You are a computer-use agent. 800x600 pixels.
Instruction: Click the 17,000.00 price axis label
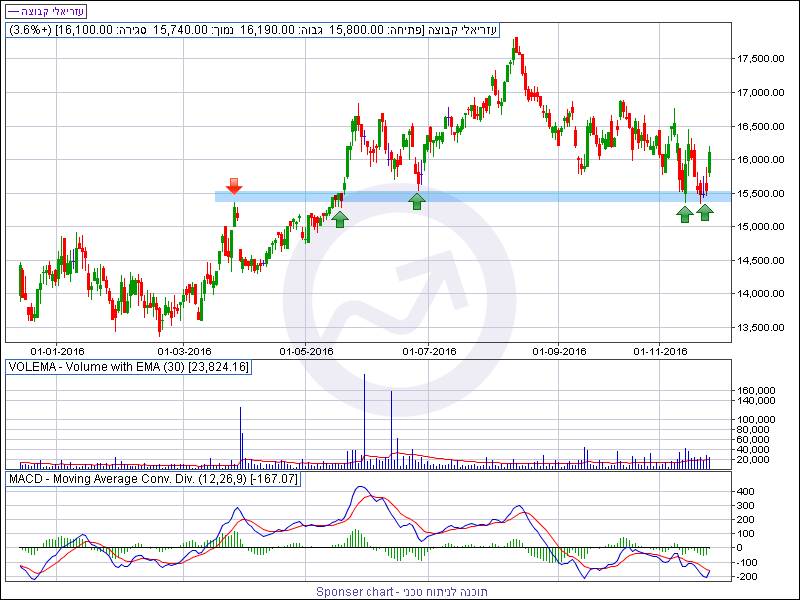pos(760,93)
